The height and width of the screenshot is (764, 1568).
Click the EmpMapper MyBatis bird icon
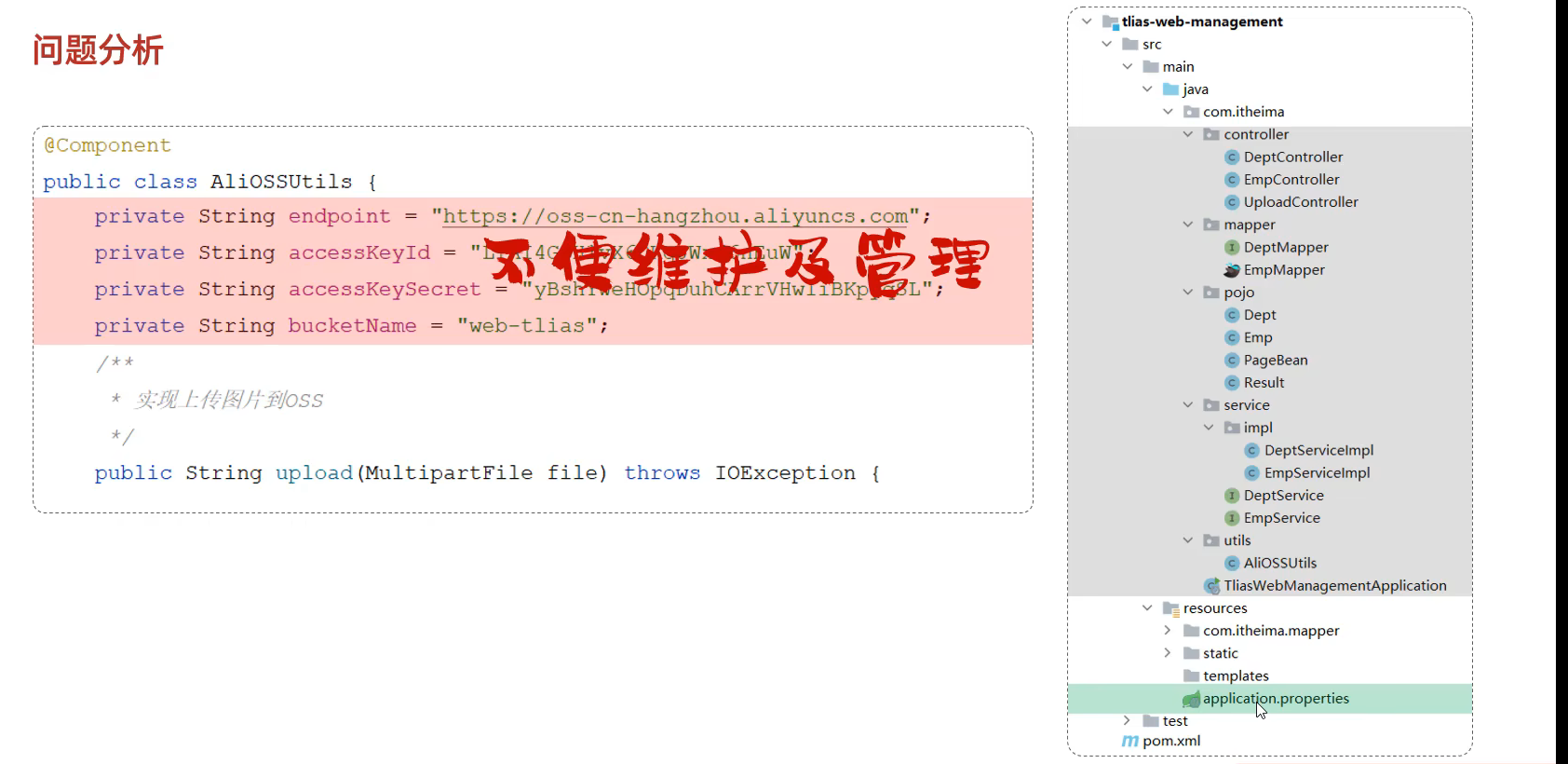tap(1232, 270)
